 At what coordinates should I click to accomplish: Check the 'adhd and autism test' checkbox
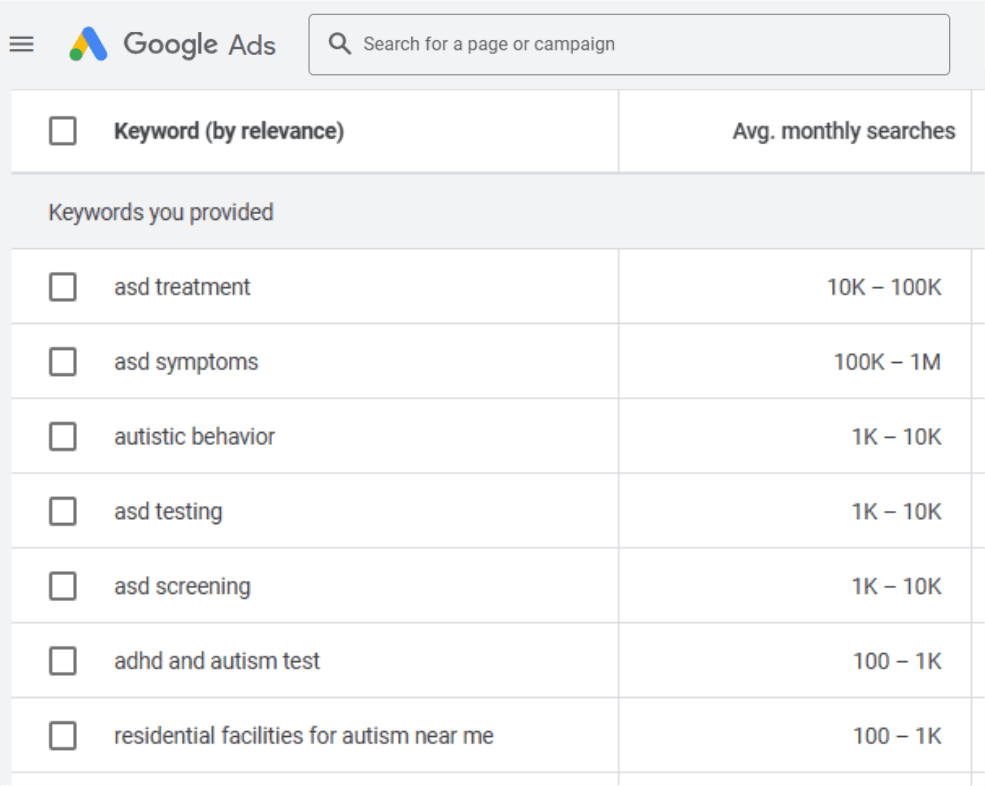click(x=63, y=661)
